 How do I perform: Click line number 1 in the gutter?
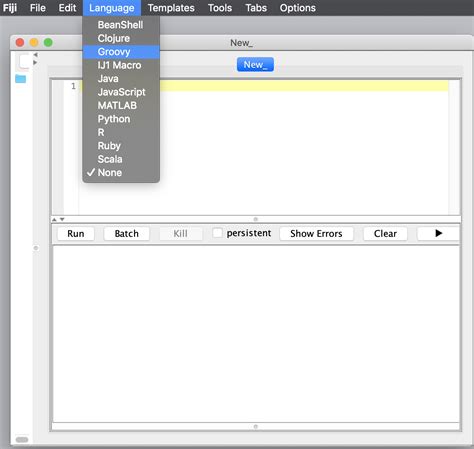coord(73,86)
